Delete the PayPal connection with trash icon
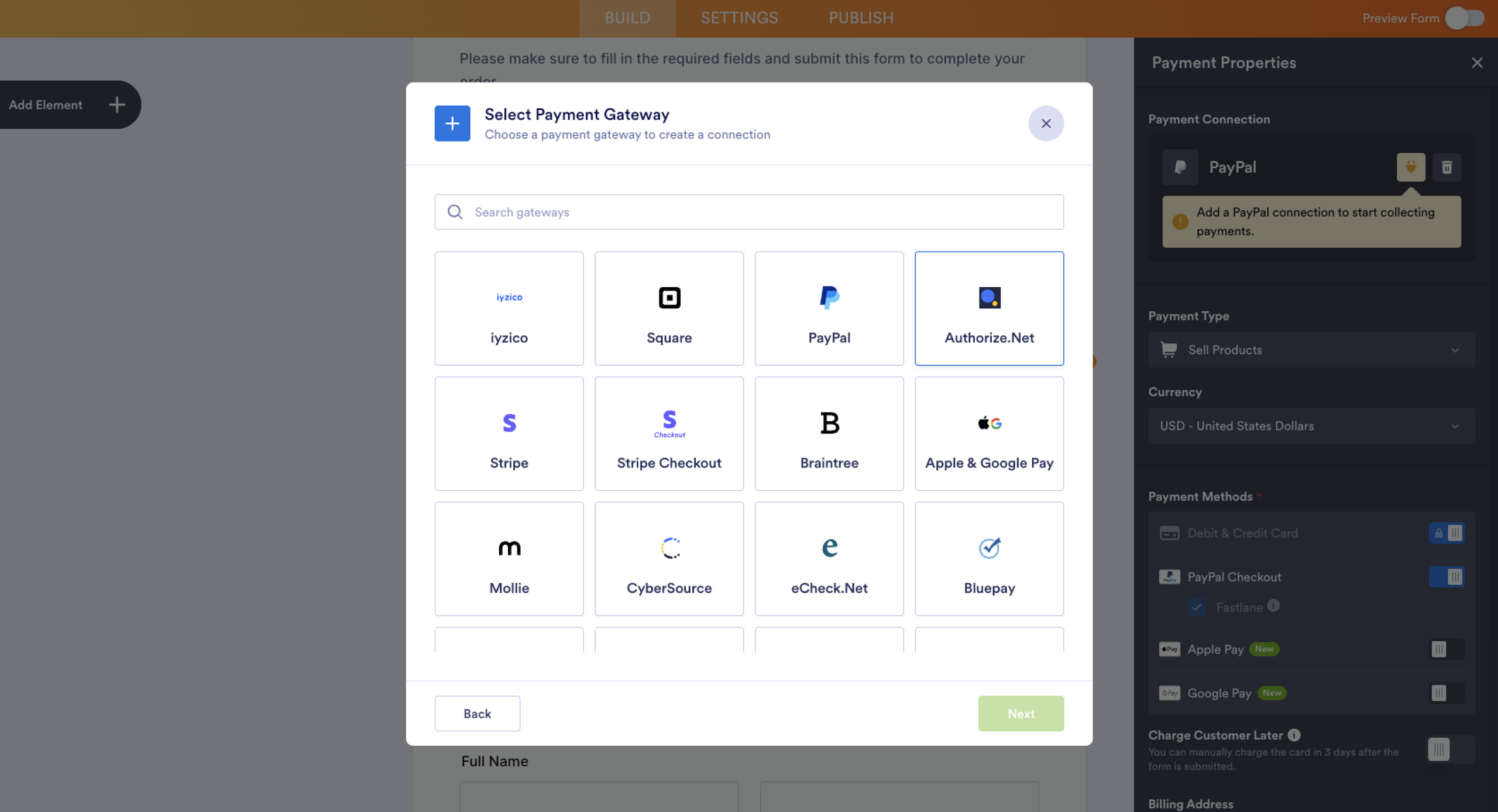 coord(1447,167)
